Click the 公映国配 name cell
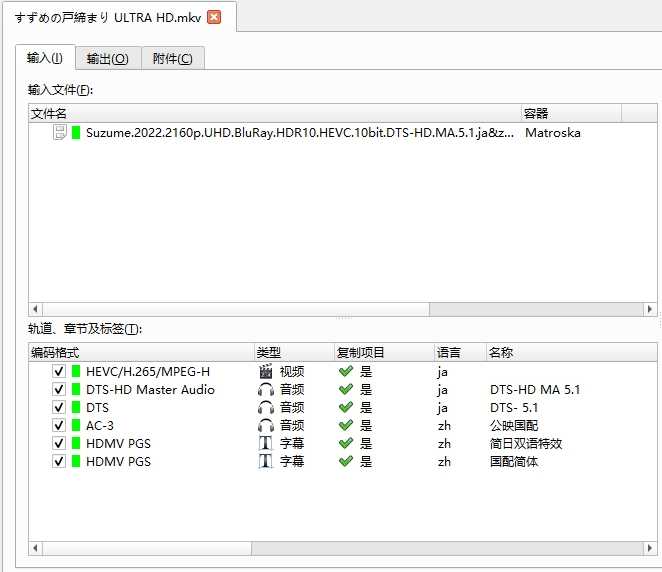The height and width of the screenshot is (572, 662). click(514, 425)
